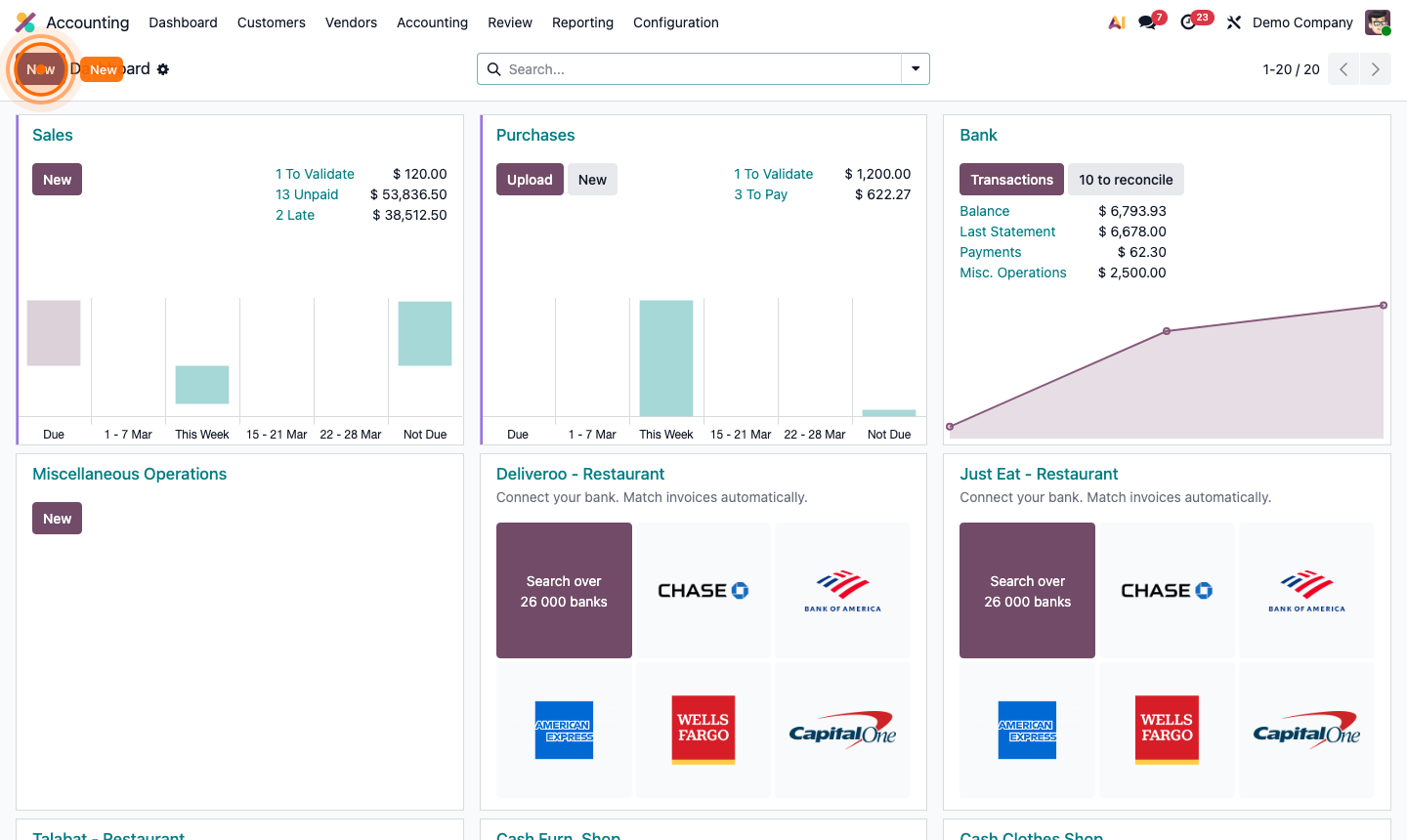The height and width of the screenshot is (840, 1407).
Task: Switch to the Transactions view in Bank card
Action: click(1011, 179)
